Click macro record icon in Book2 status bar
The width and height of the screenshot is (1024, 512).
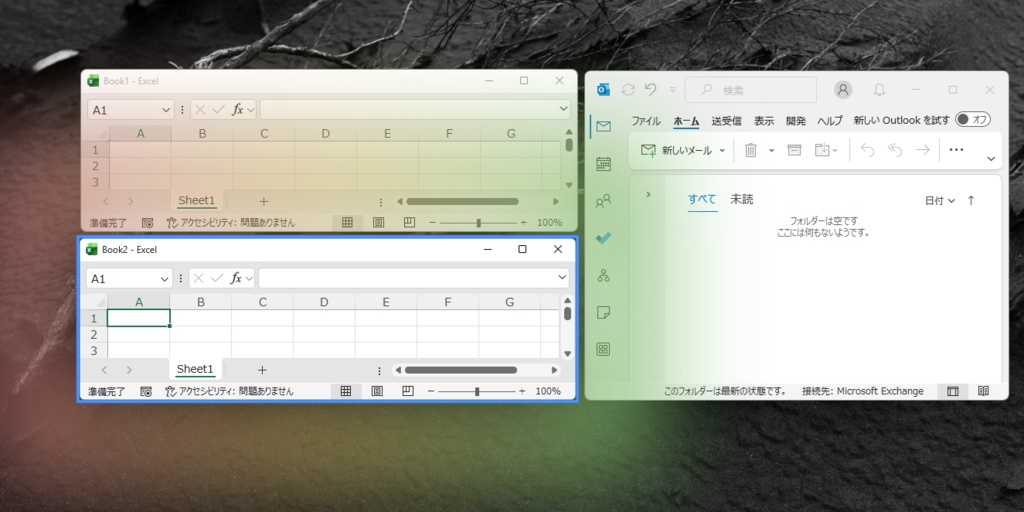coord(146,391)
